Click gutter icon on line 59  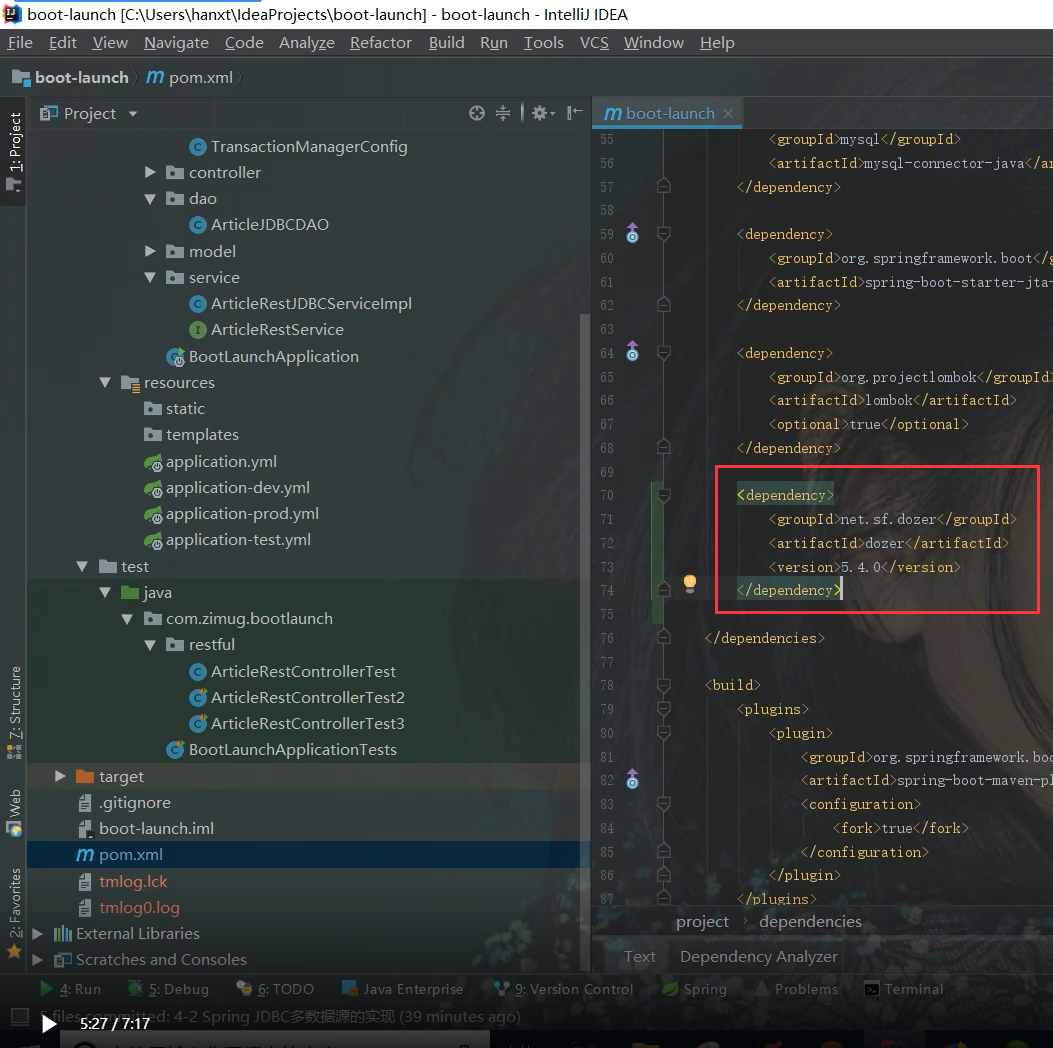633,234
